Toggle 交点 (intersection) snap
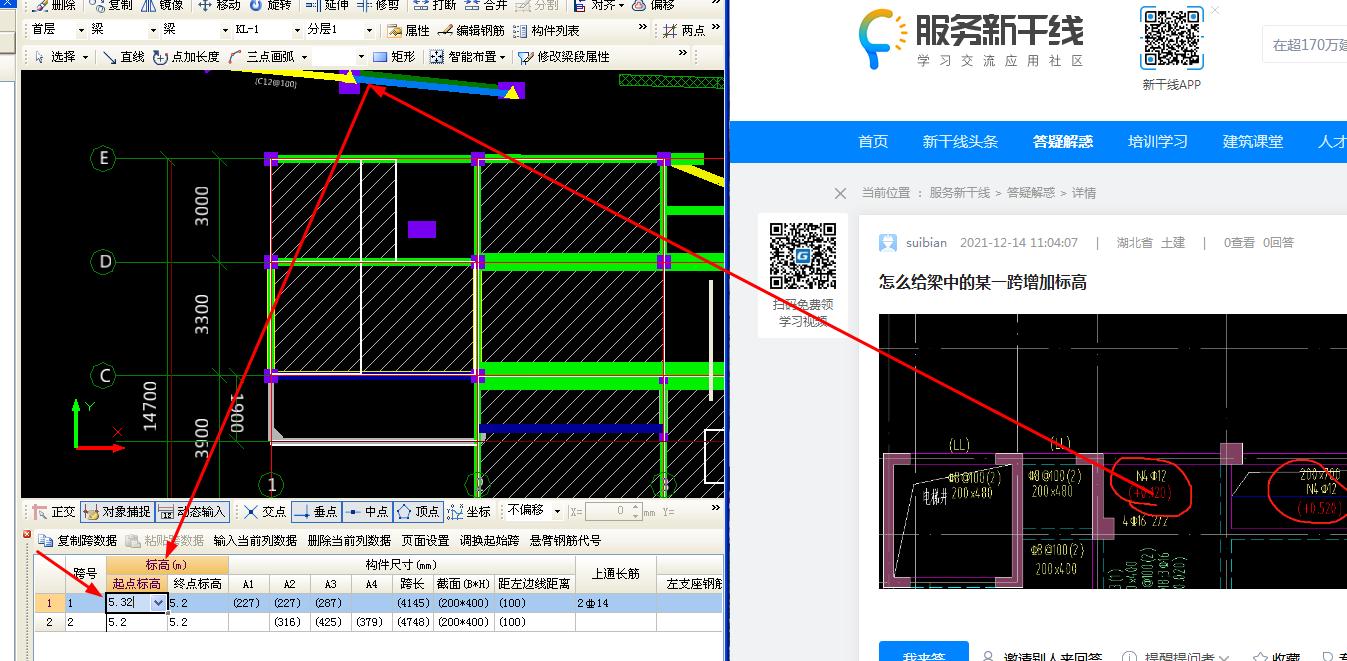Viewport: 1347px width, 661px height. 264,511
